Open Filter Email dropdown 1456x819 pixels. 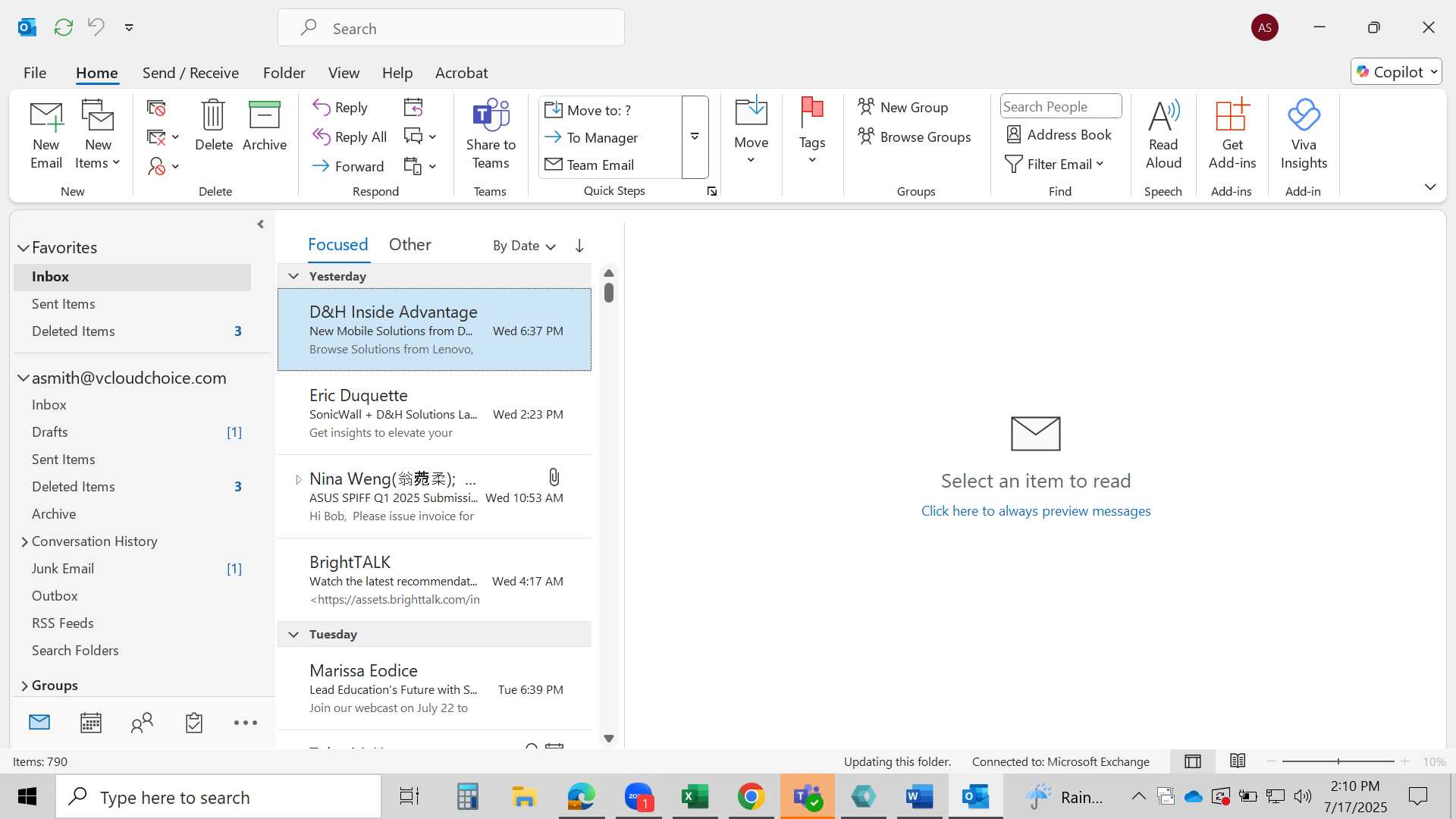click(1054, 164)
